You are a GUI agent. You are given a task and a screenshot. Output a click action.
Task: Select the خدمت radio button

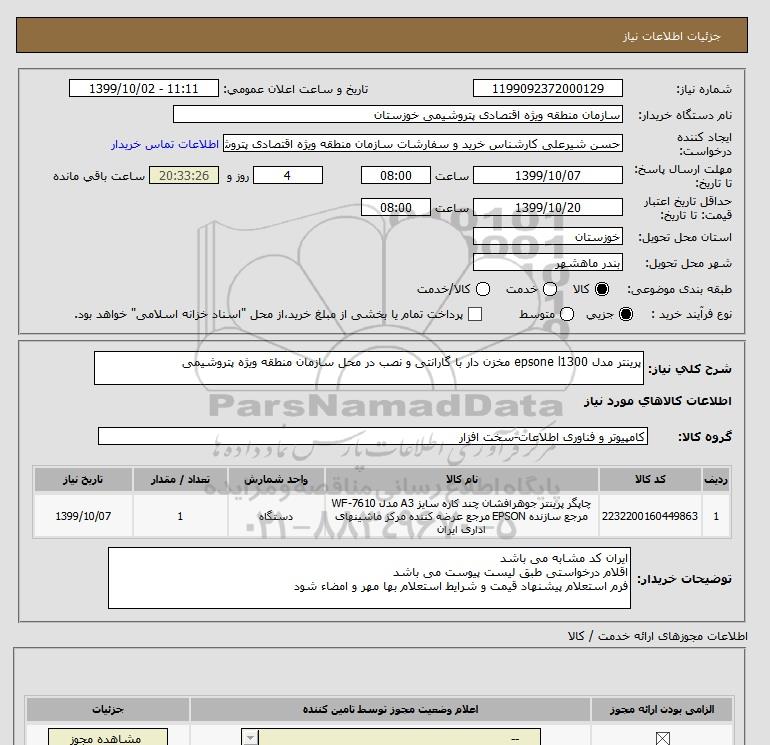click(550, 289)
